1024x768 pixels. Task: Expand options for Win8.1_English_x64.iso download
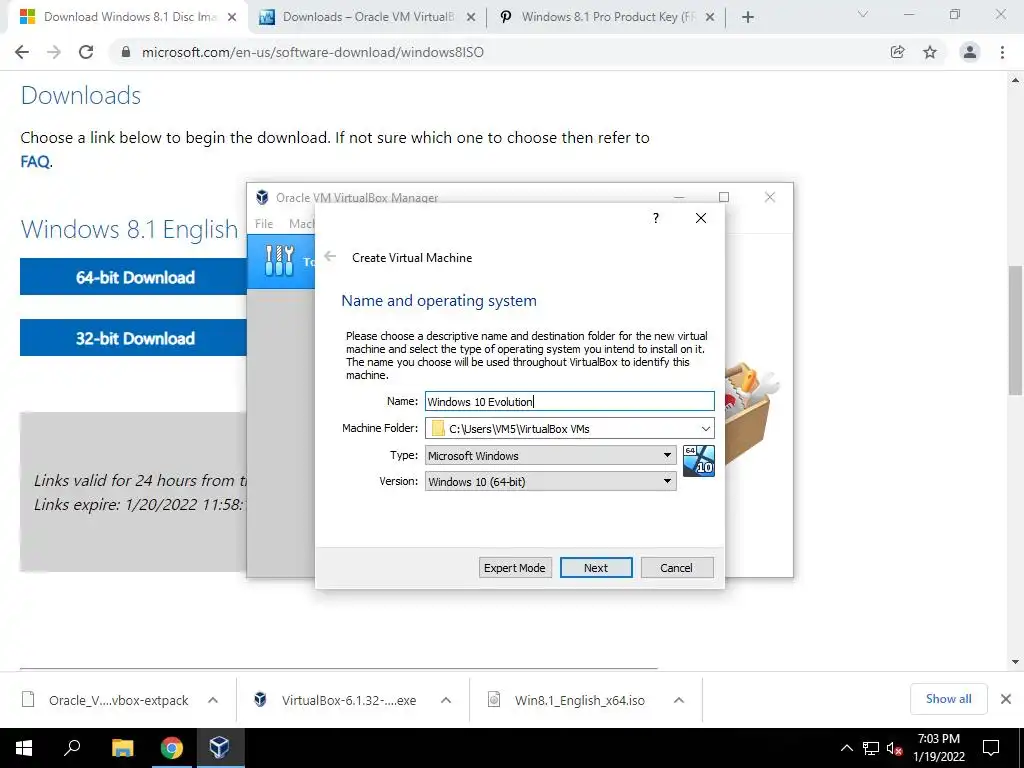[x=679, y=700]
